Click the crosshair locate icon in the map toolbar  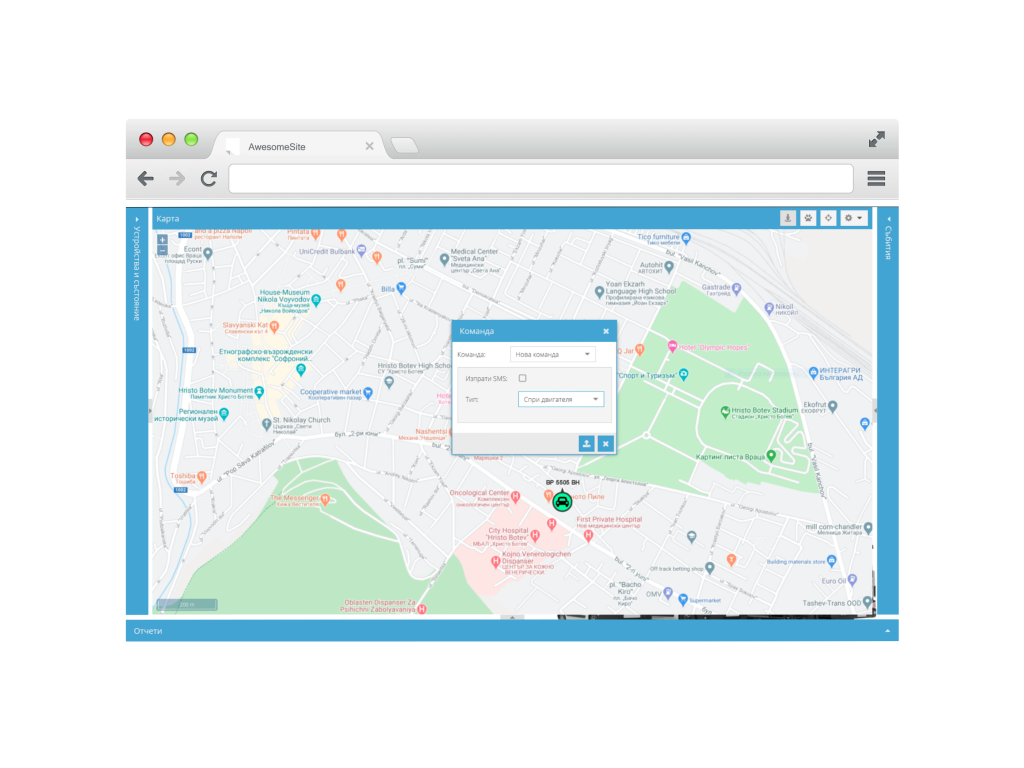pyautogui.click(x=828, y=218)
